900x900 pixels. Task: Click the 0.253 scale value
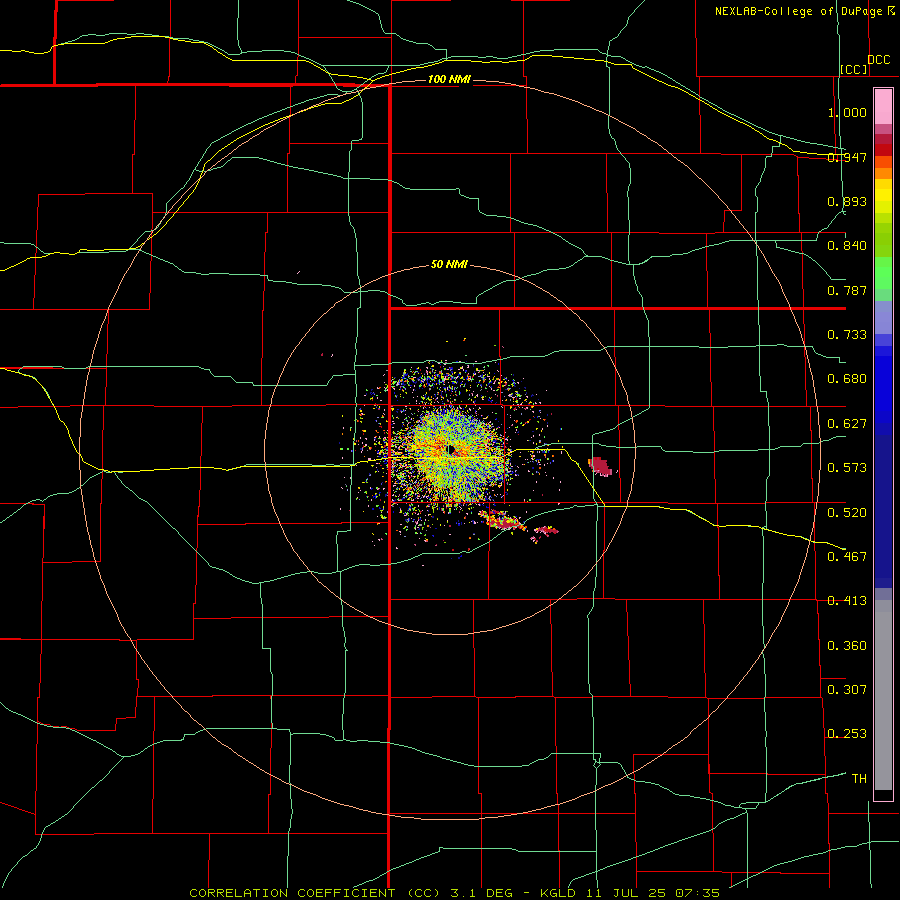tap(847, 734)
